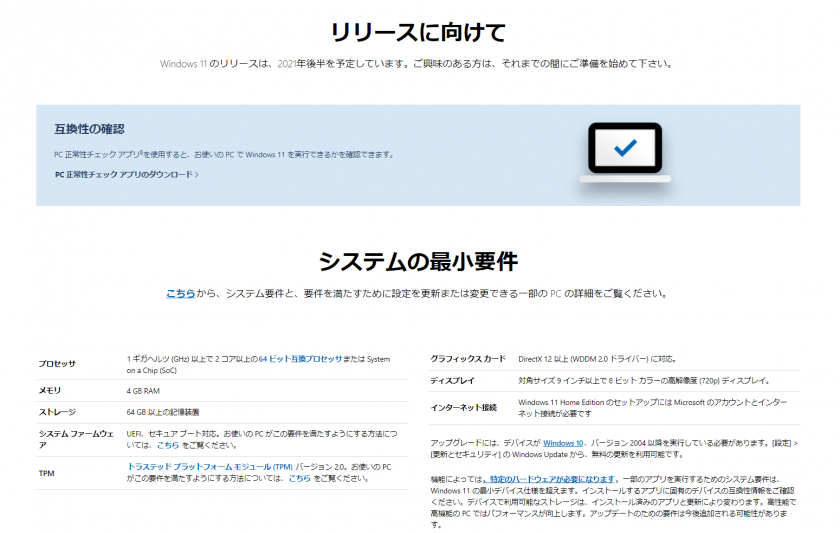
Task: Select the グラフィックス カード label
Action: tap(468, 359)
